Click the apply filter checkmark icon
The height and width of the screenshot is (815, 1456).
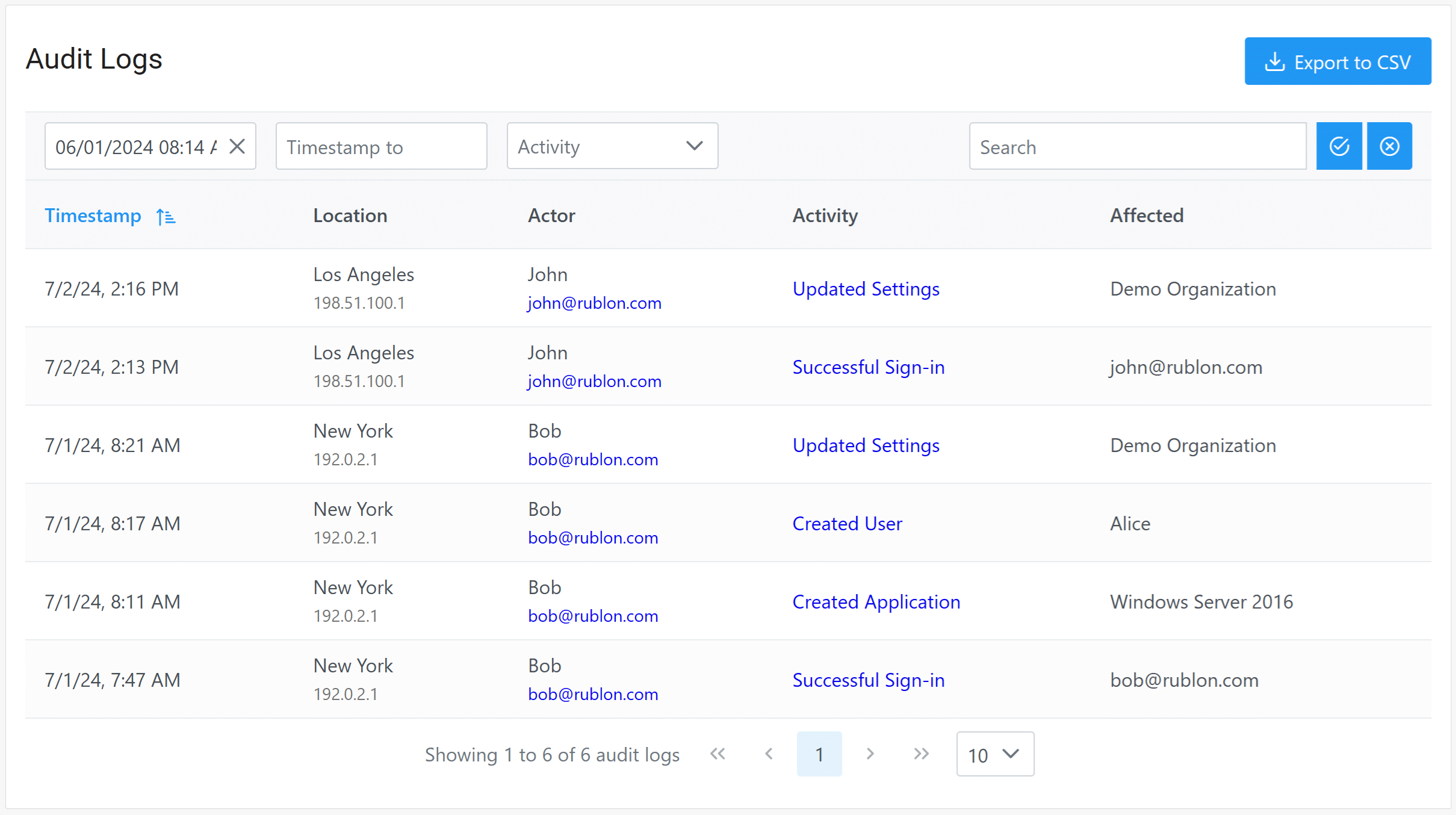click(1339, 146)
